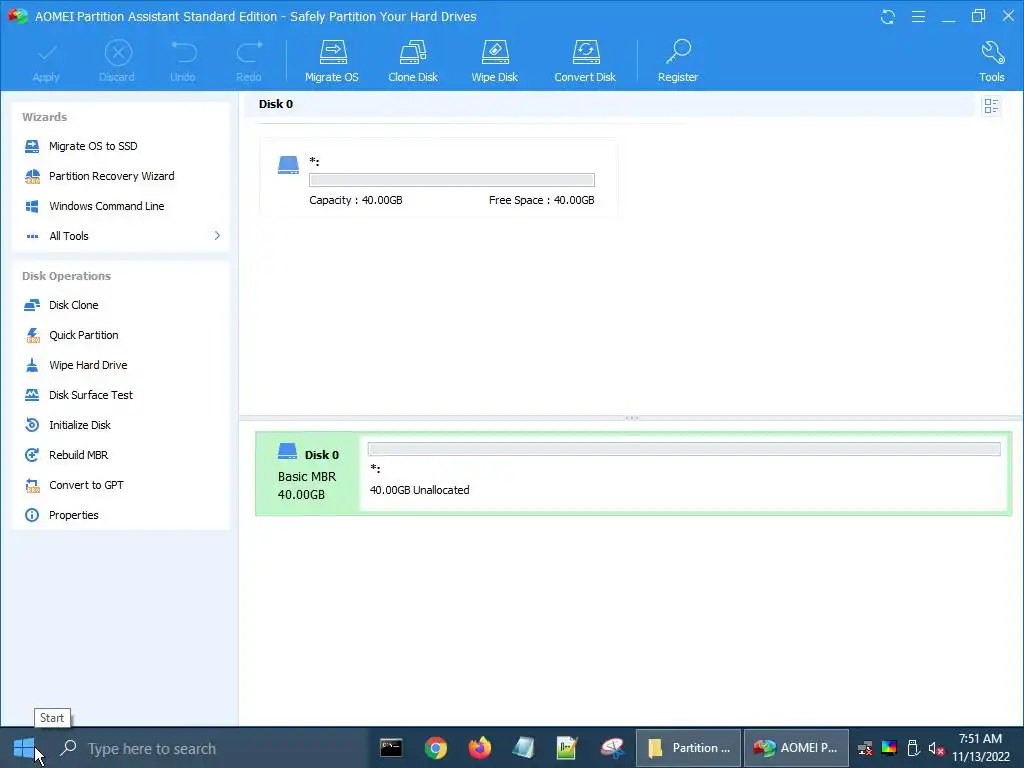Screen dimensions: 1024x768
Task: Select the Convert Disk toolbar icon
Action: pyautogui.click(x=585, y=52)
